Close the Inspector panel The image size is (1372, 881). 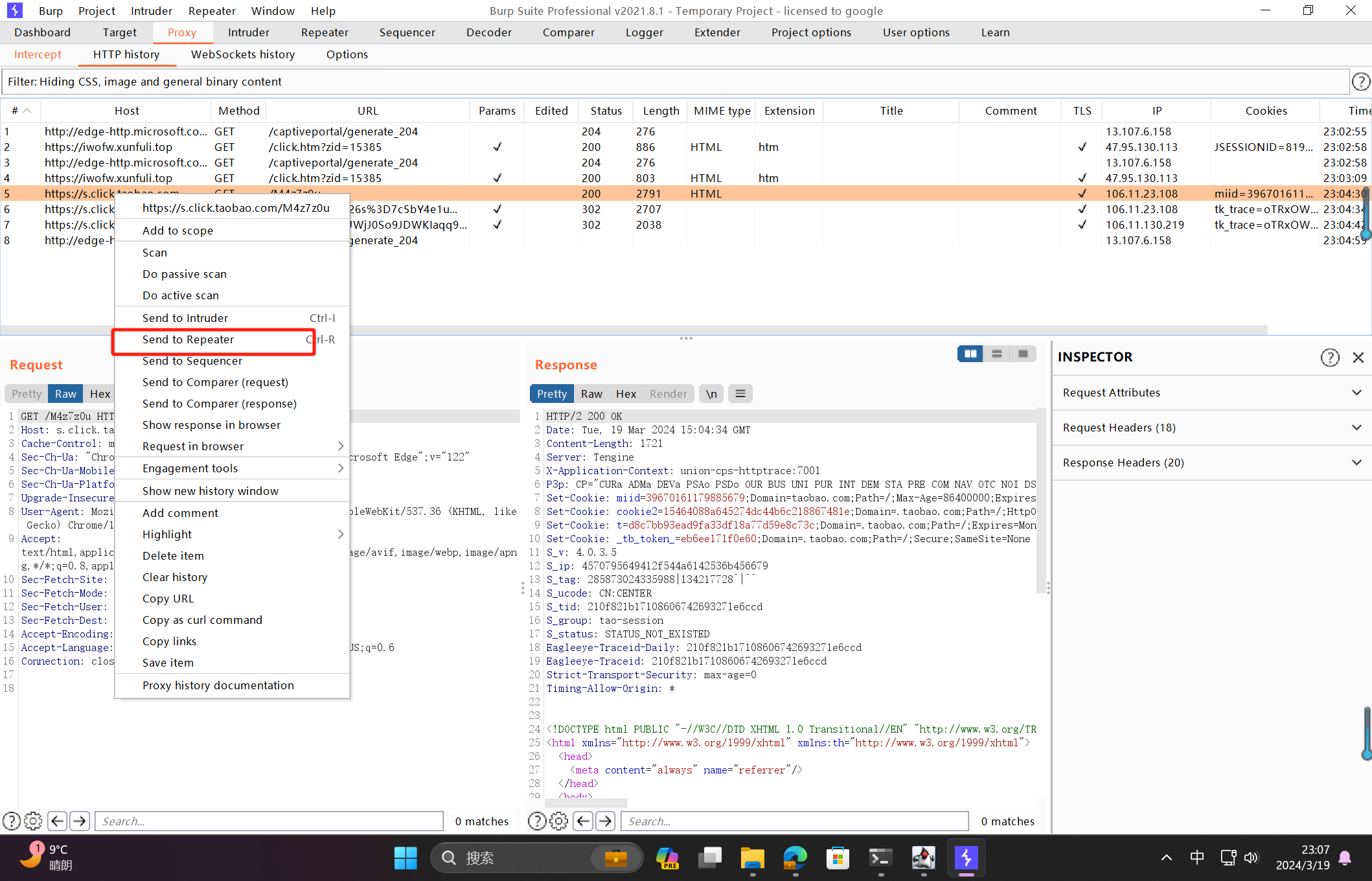tap(1358, 357)
